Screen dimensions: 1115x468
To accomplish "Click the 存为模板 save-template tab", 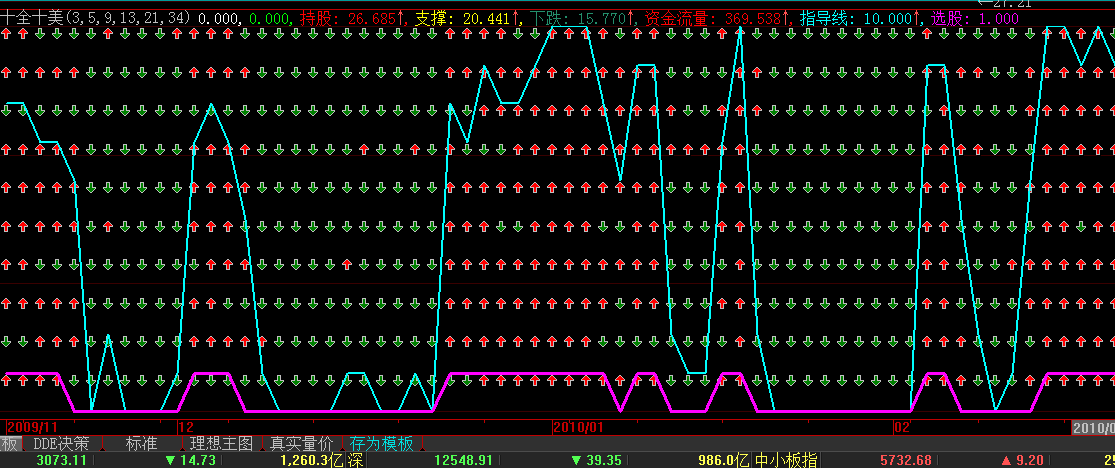I will click(382, 444).
